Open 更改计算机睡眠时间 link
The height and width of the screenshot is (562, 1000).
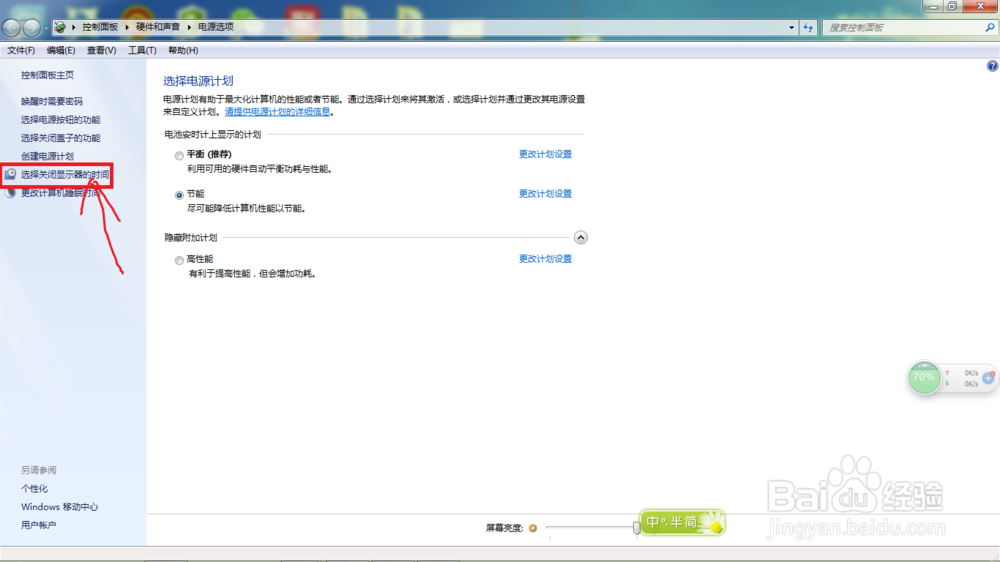coord(60,193)
